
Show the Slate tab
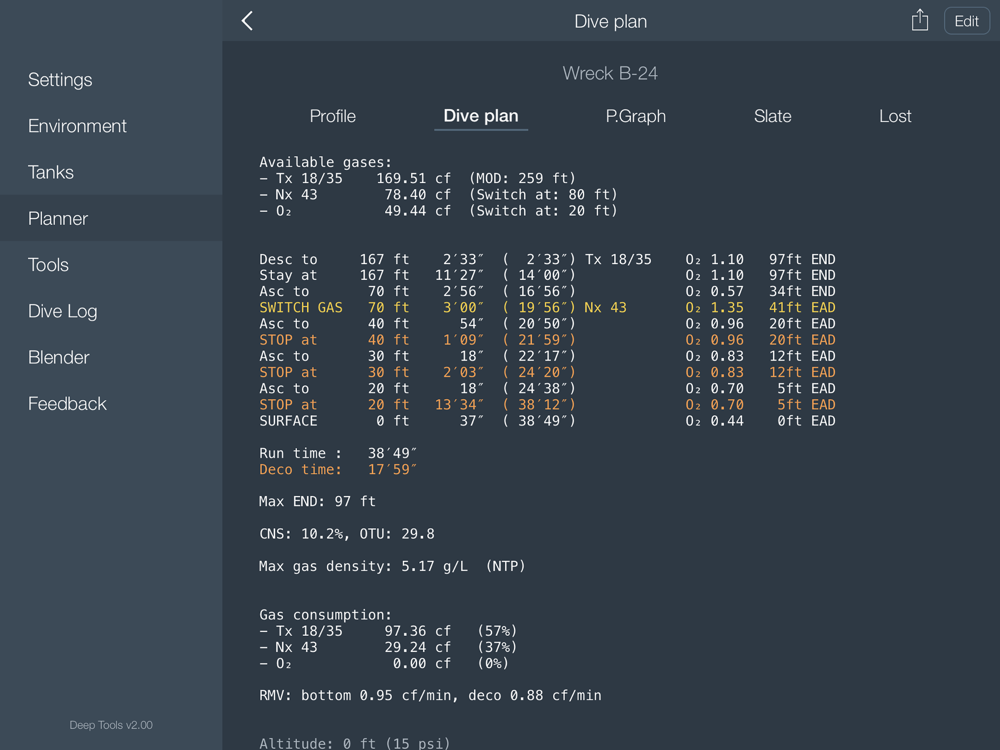(772, 116)
